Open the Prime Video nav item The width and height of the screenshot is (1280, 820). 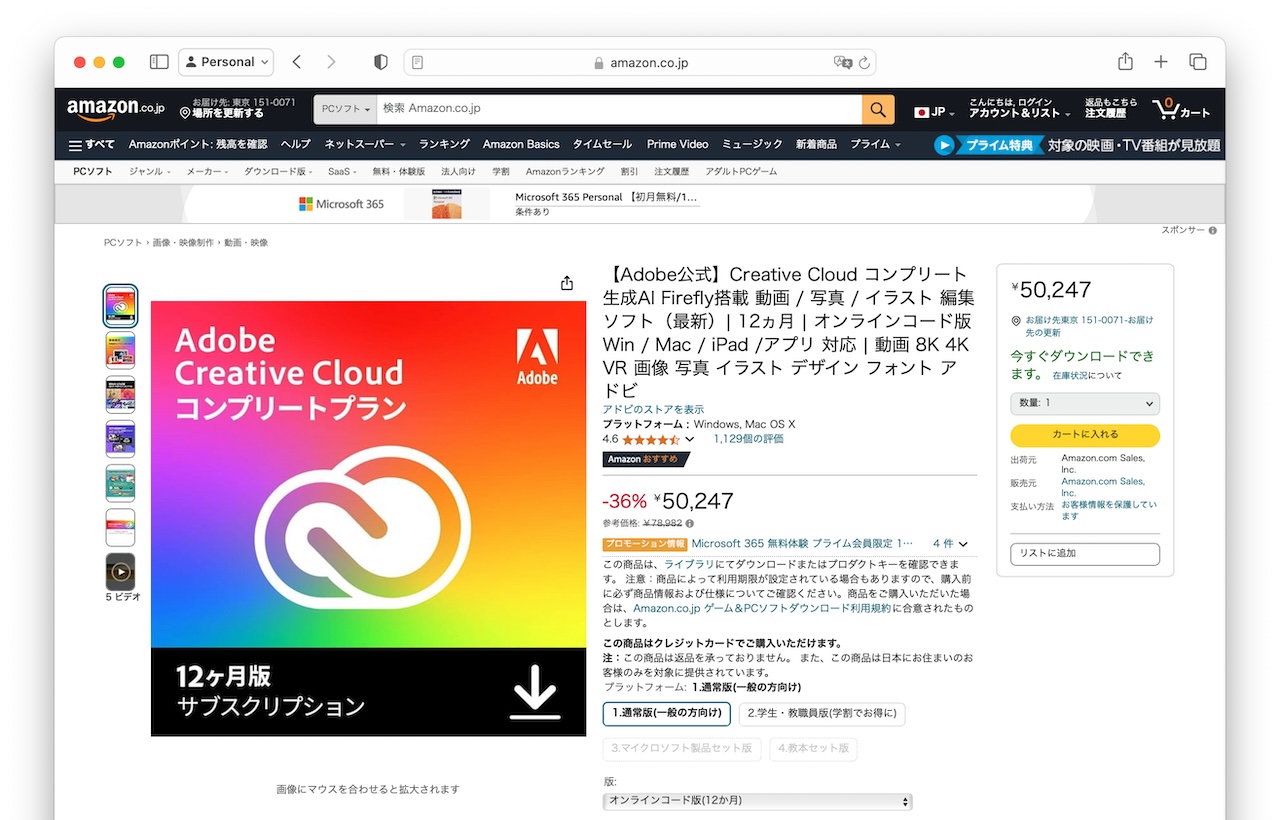[x=677, y=145]
